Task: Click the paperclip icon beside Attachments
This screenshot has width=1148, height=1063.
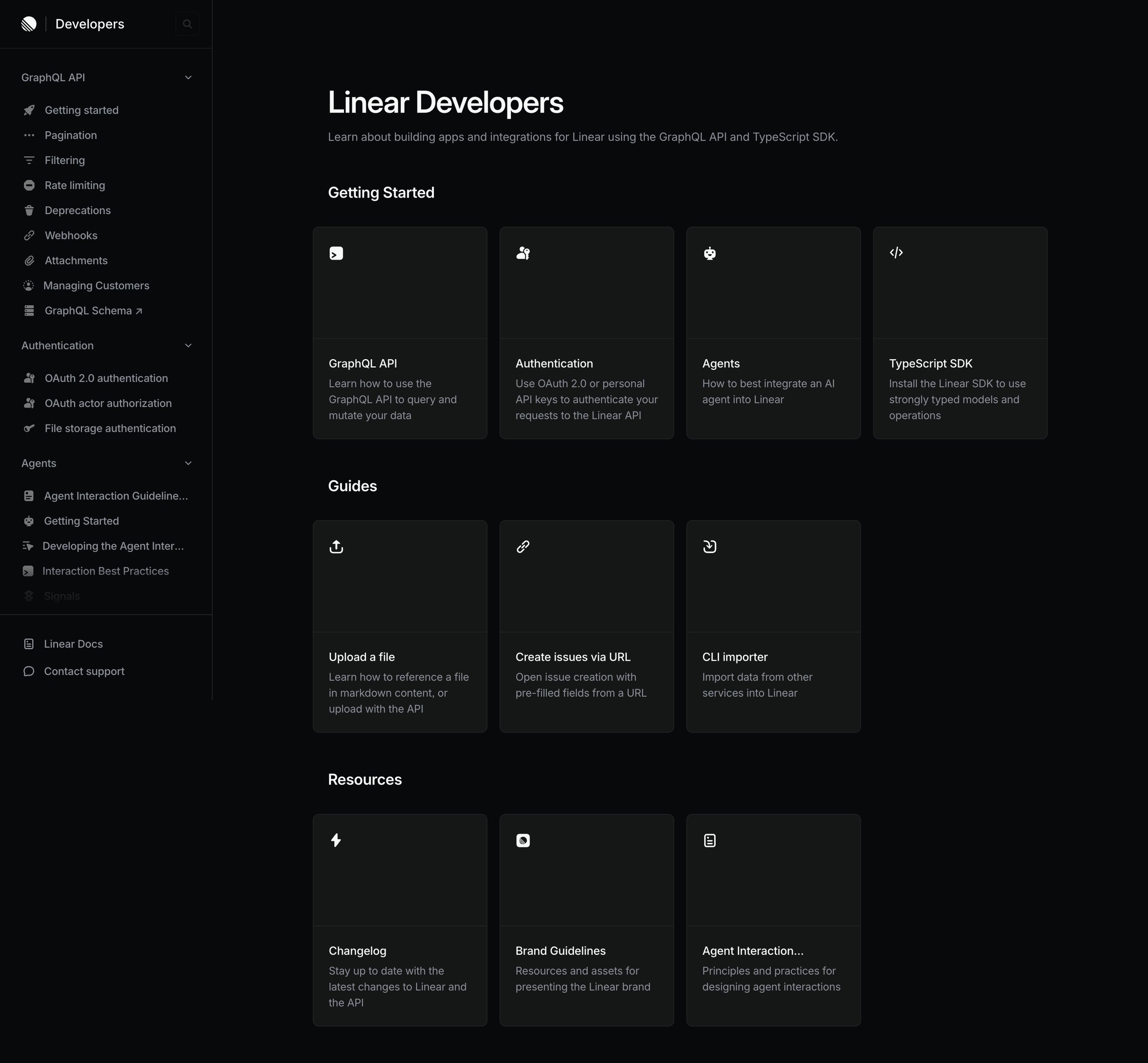Action: coord(29,261)
